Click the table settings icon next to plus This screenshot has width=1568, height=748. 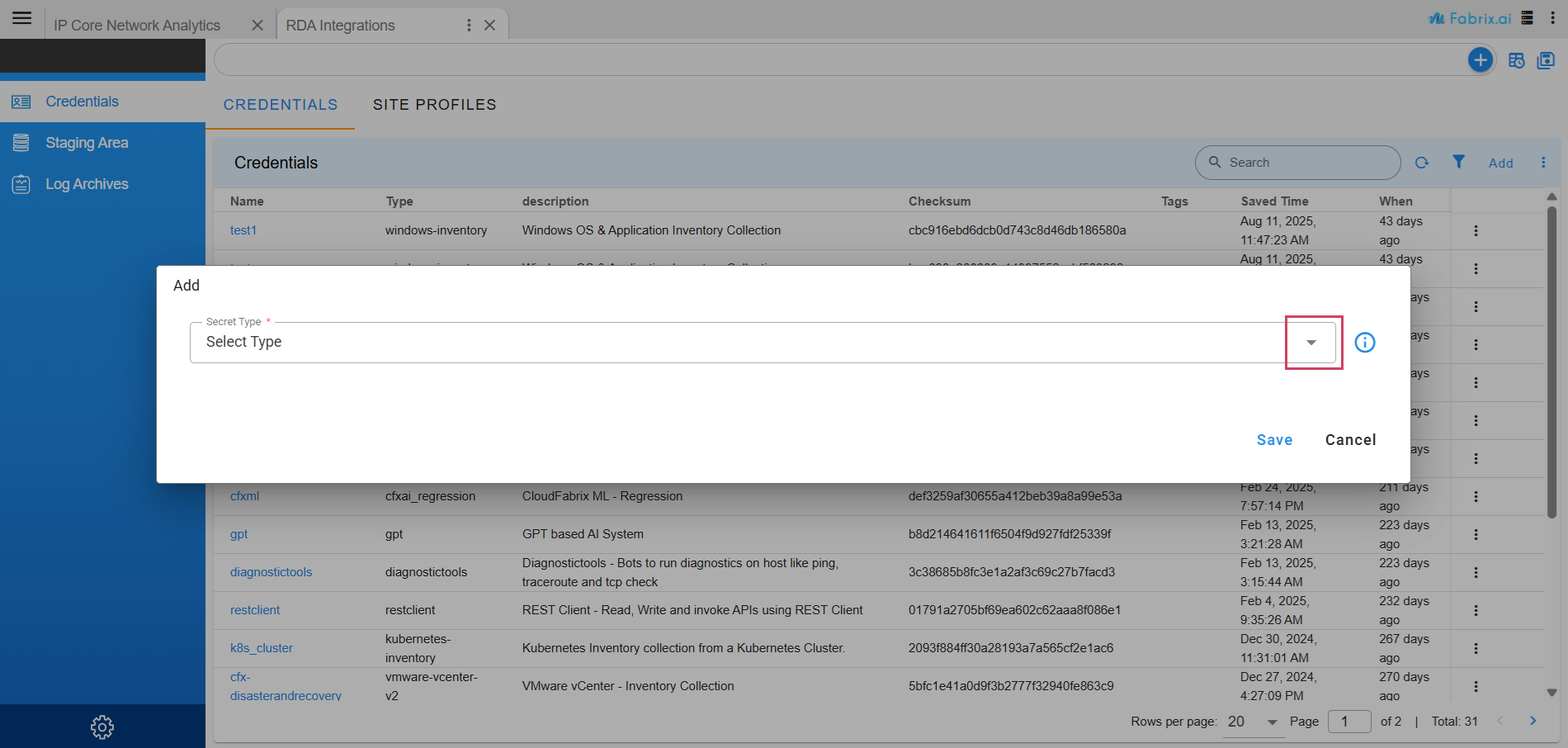[x=1516, y=60]
